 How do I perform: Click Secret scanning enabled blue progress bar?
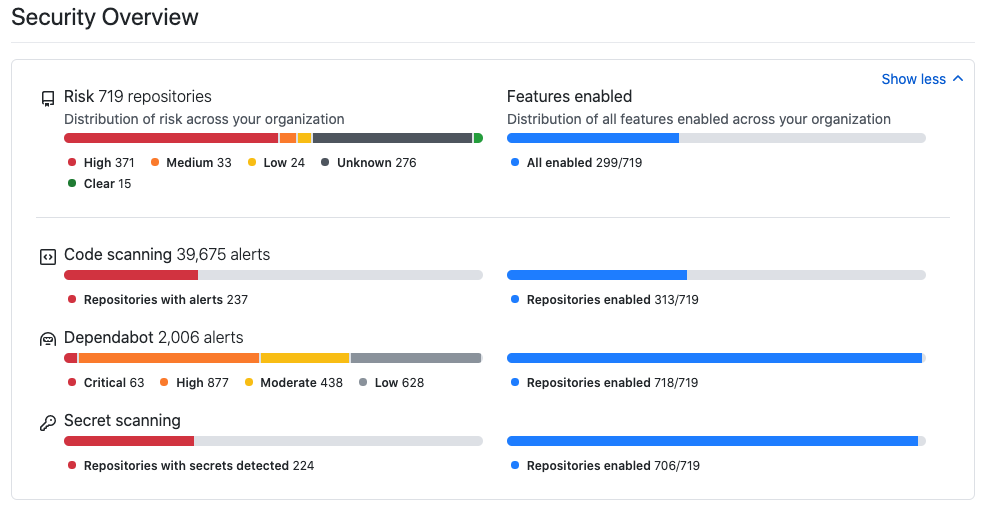point(712,441)
